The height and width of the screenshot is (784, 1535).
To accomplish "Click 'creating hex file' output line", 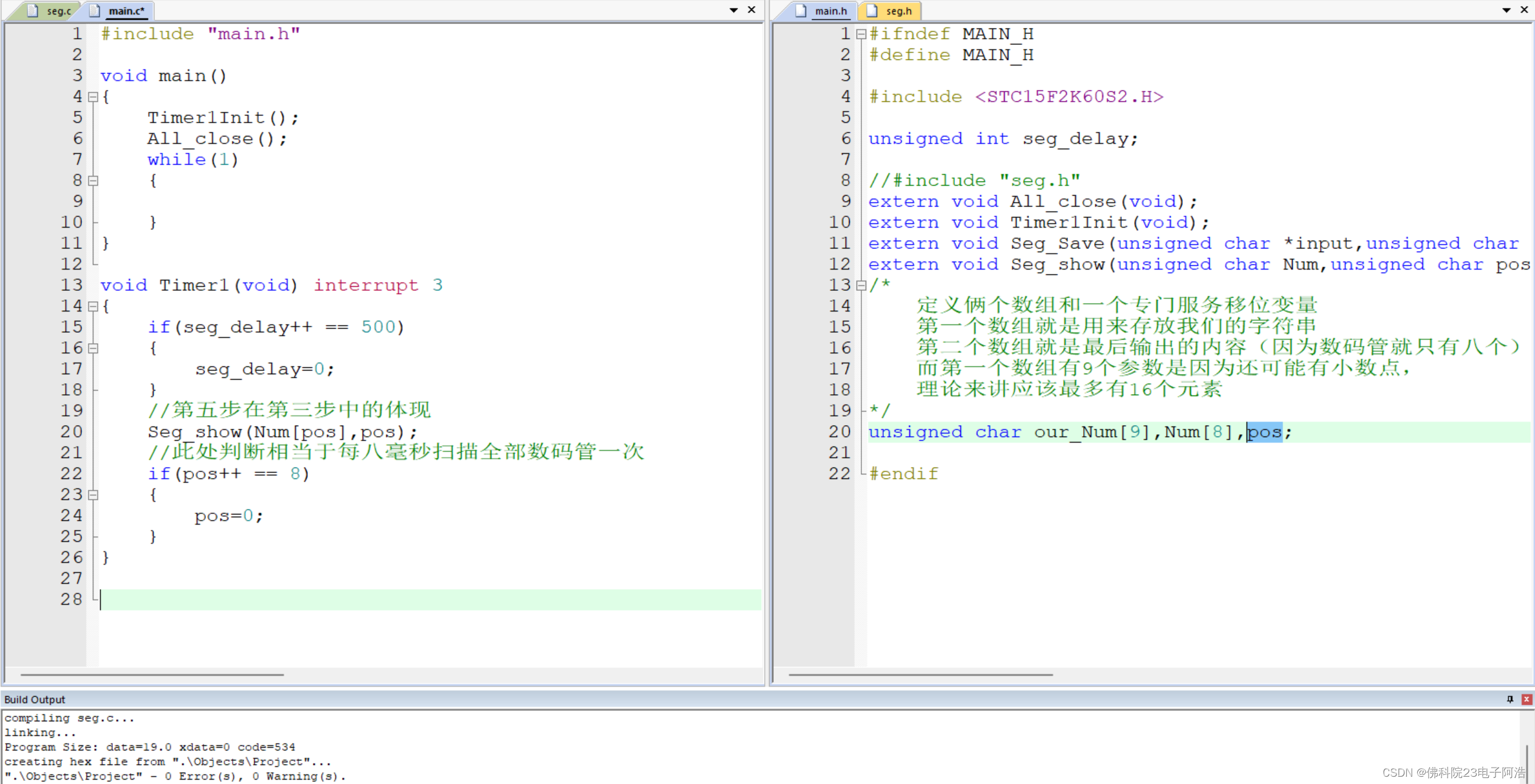I will pyautogui.click(x=168, y=762).
